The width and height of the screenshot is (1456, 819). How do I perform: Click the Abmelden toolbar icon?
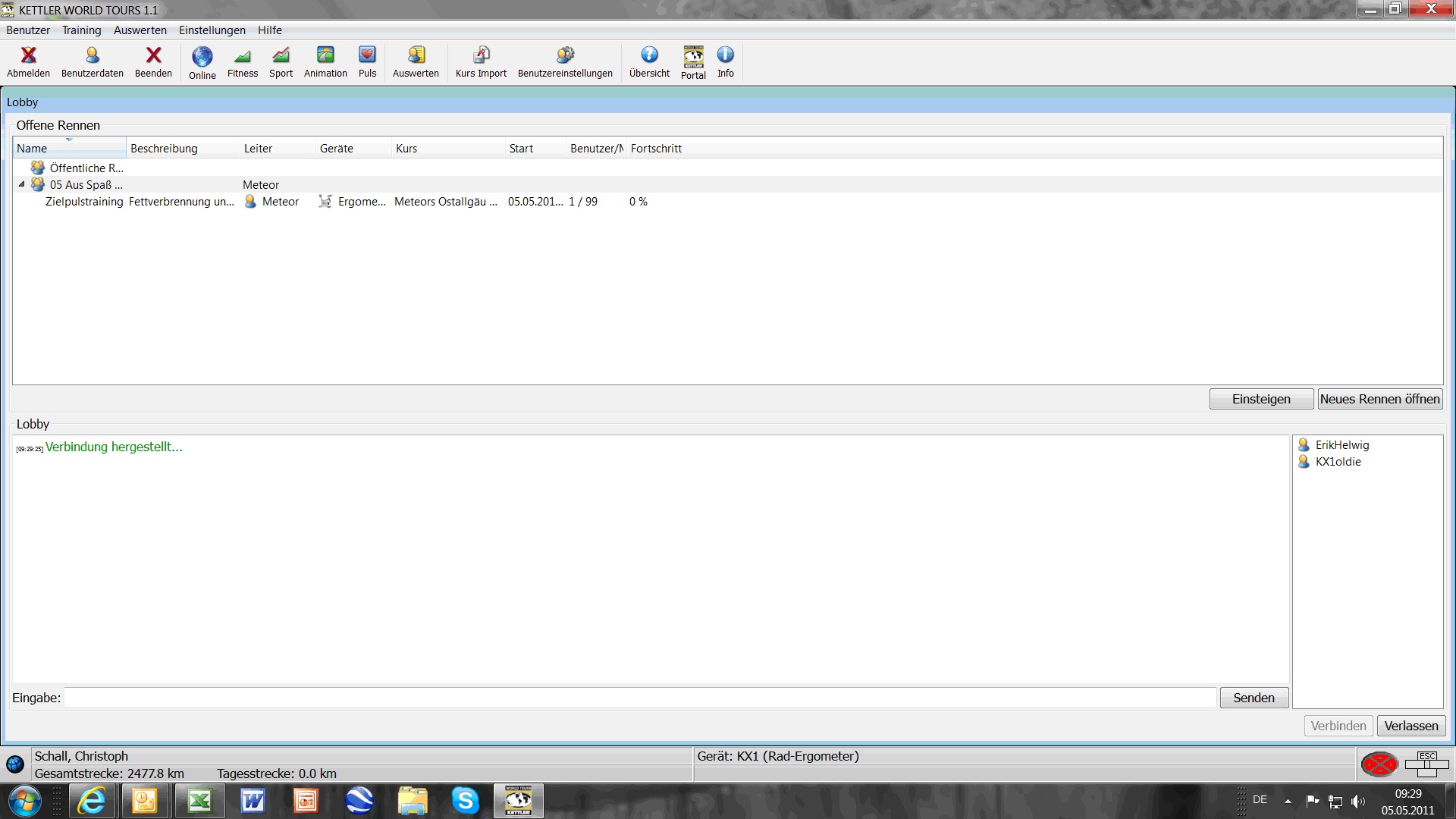pyautogui.click(x=28, y=55)
